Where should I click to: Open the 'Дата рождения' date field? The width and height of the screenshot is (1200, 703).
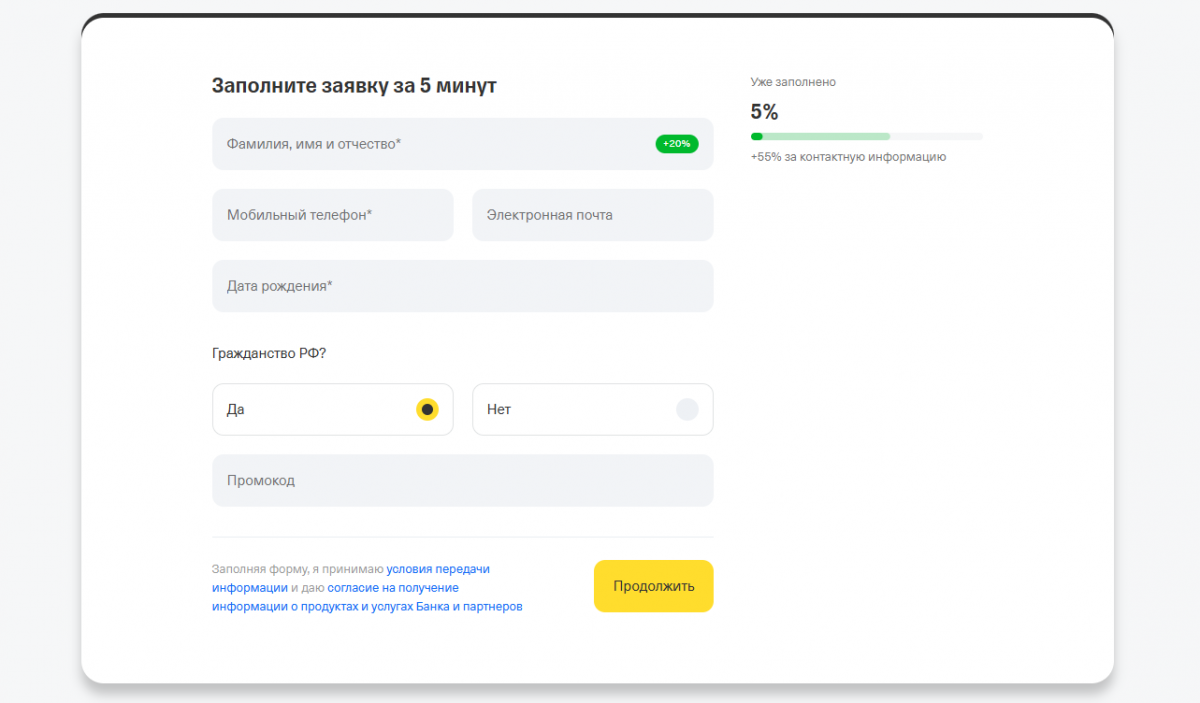(x=462, y=286)
